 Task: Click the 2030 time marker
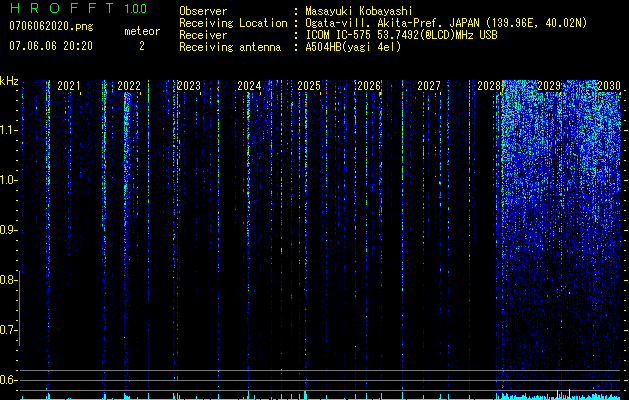609,86
